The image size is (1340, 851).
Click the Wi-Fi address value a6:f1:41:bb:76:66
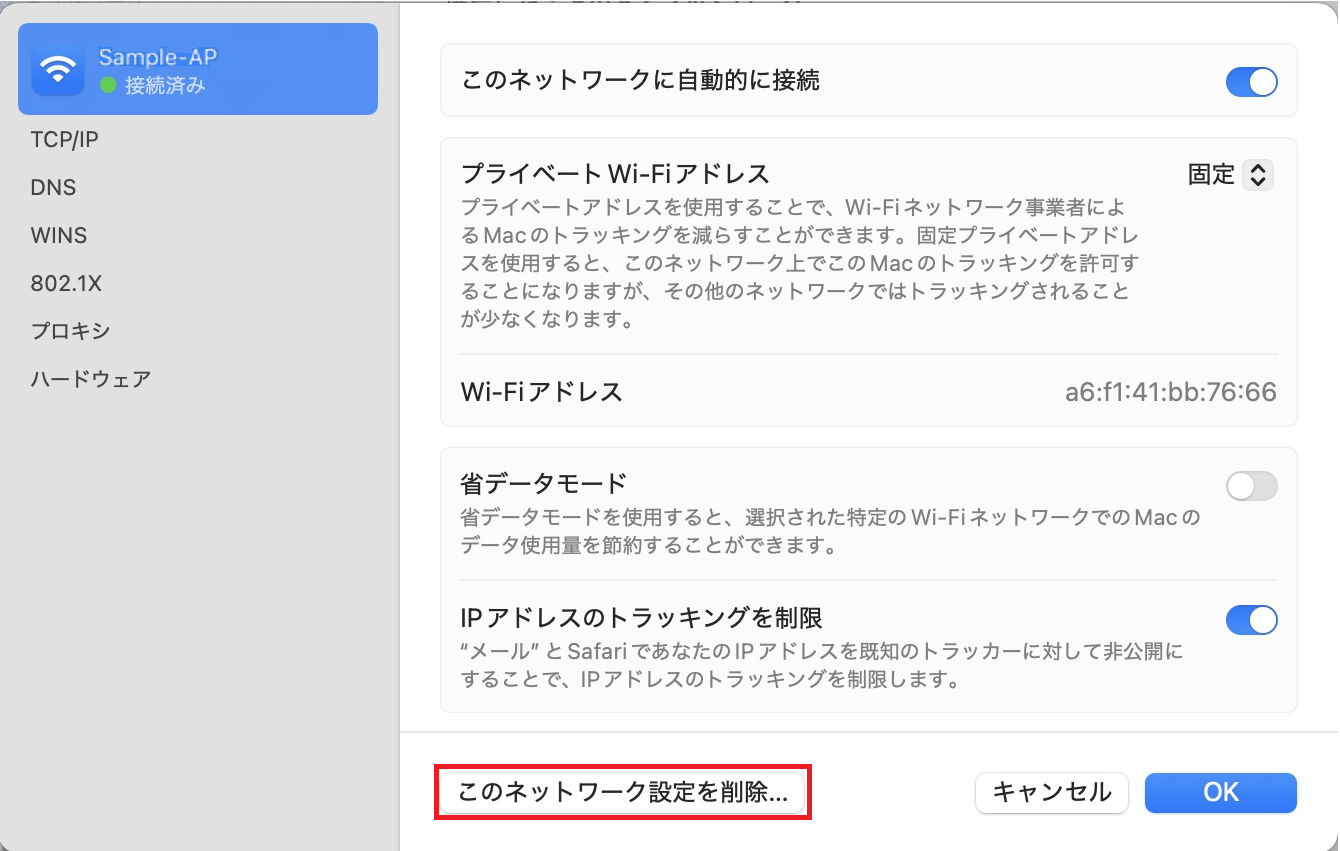click(x=1170, y=392)
